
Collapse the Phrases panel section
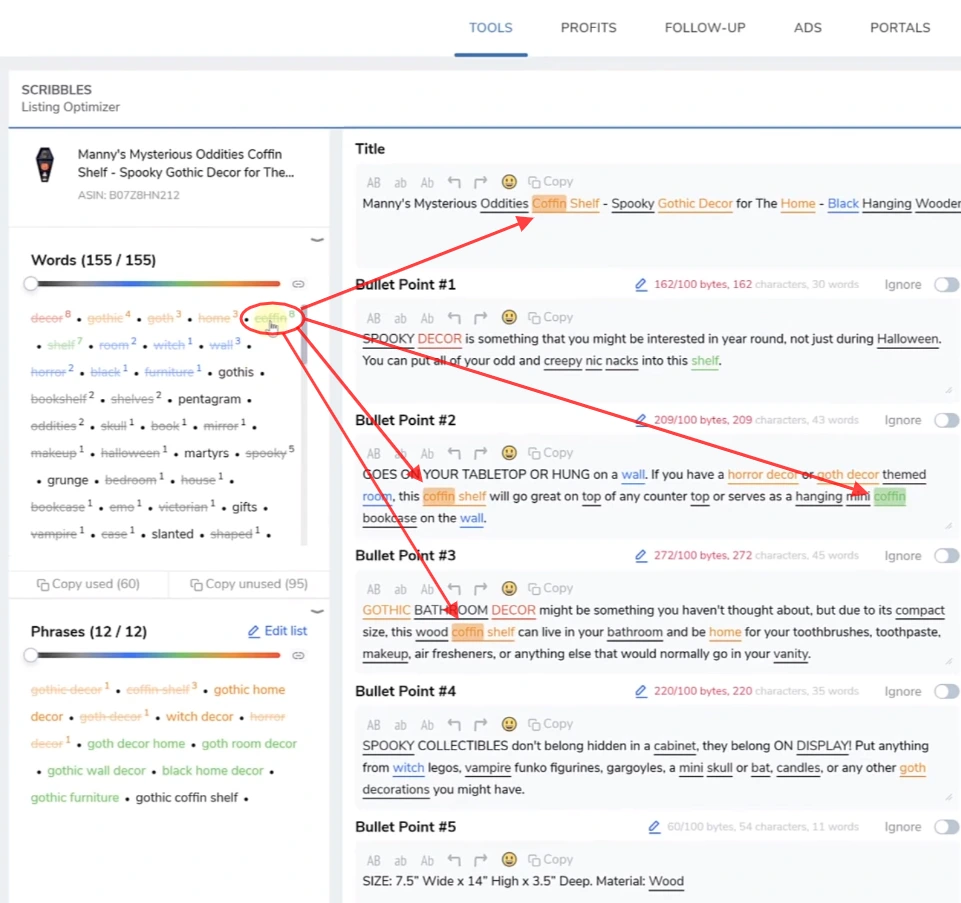click(317, 611)
